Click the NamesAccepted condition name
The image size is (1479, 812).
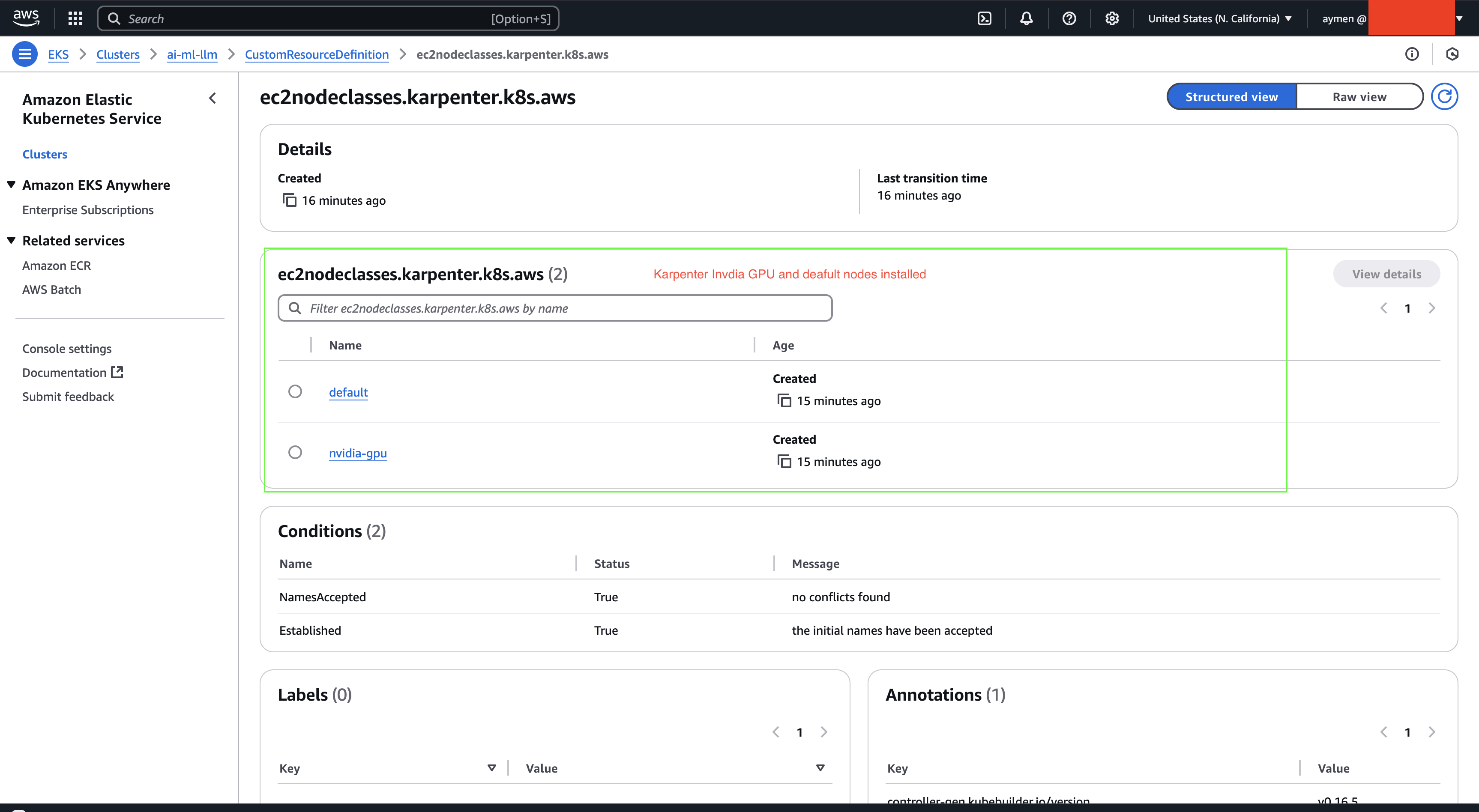[322, 597]
